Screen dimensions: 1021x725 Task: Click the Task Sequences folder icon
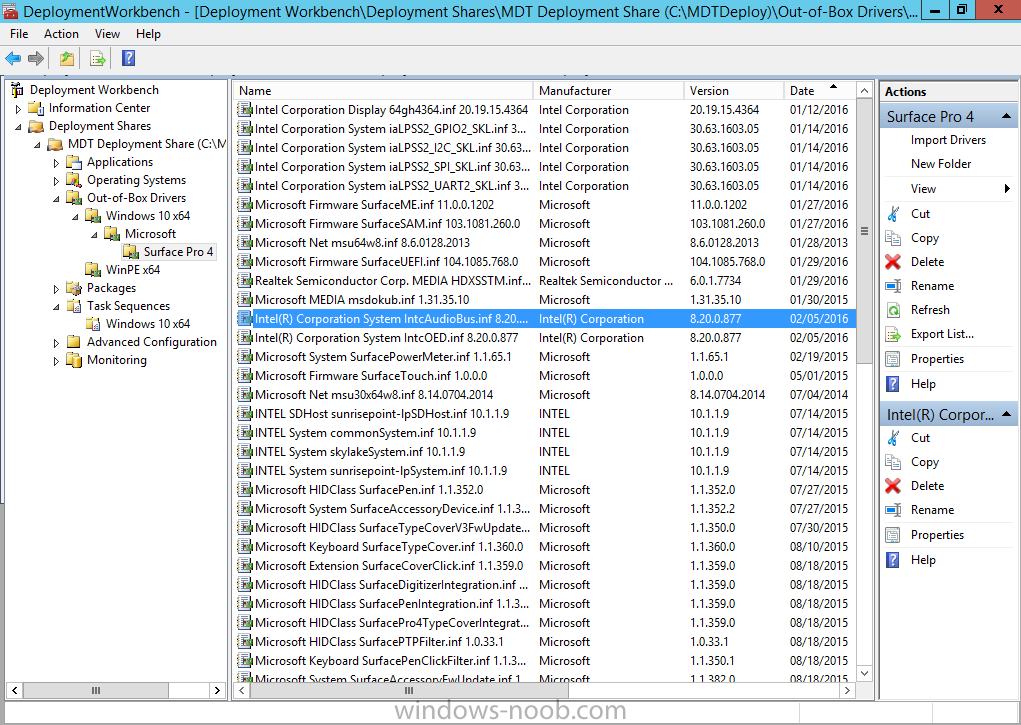click(74, 306)
